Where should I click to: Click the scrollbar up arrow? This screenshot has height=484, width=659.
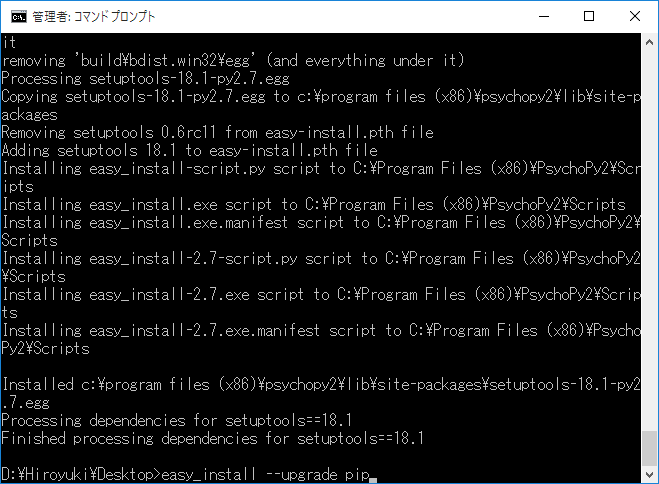(x=649, y=42)
